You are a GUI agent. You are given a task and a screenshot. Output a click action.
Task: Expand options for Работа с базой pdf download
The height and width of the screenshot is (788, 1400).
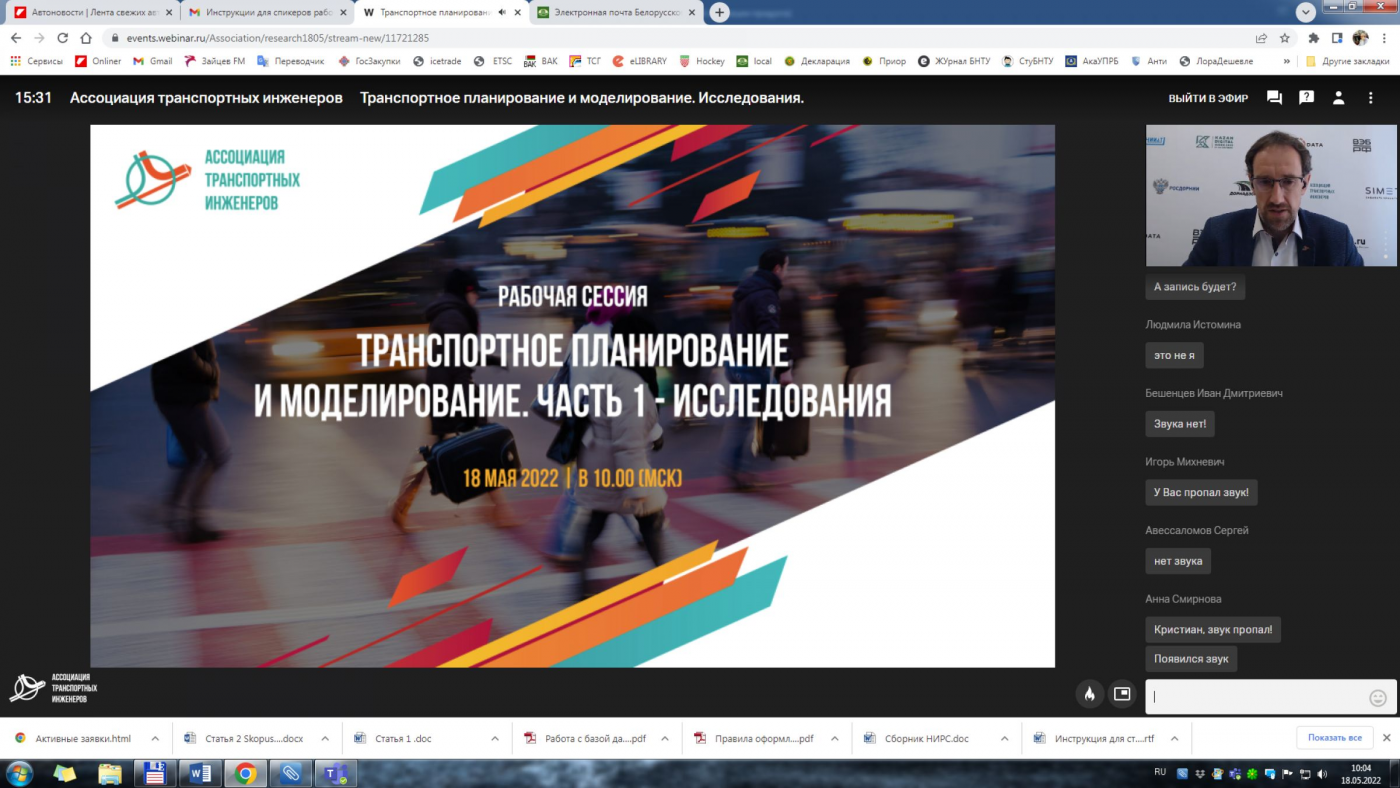(x=665, y=738)
